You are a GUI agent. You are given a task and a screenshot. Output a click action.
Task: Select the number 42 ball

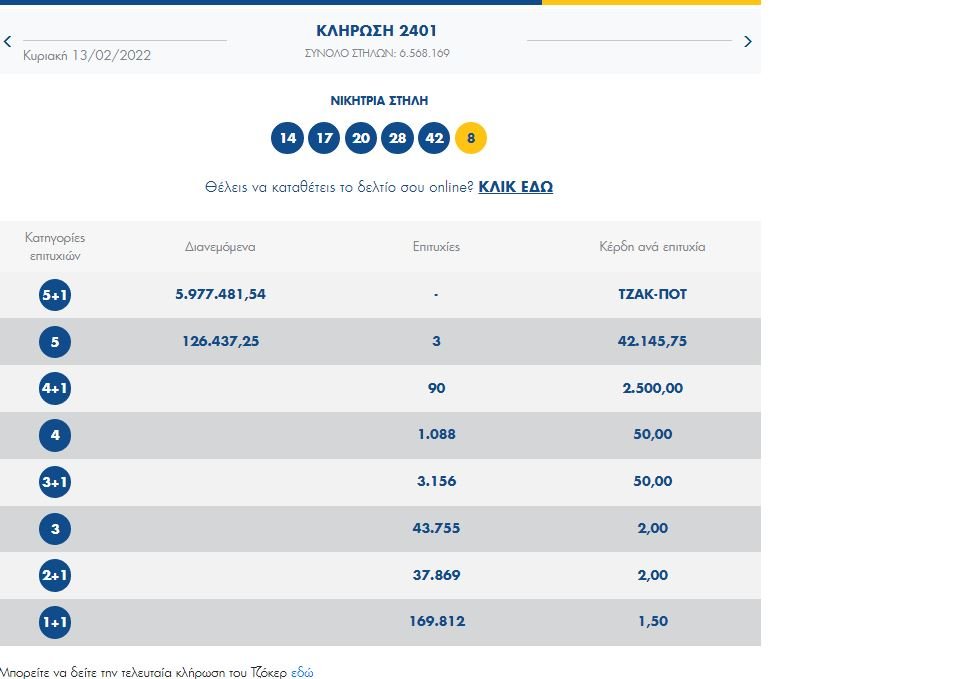[x=434, y=138]
